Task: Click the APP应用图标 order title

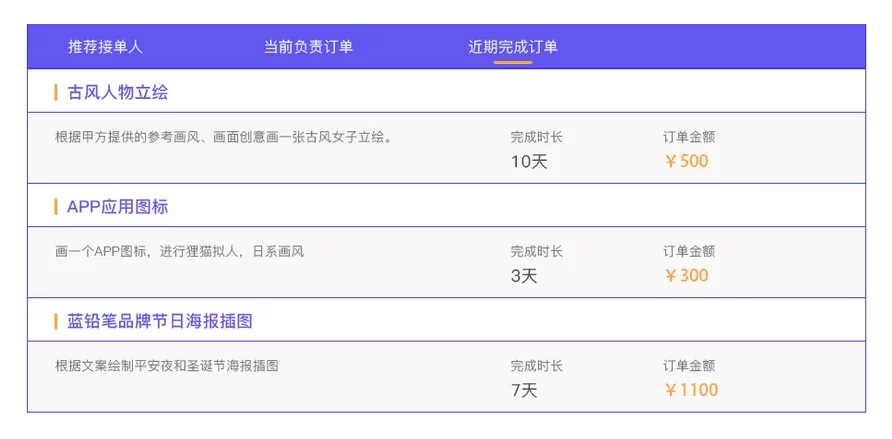Action: pos(117,207)
